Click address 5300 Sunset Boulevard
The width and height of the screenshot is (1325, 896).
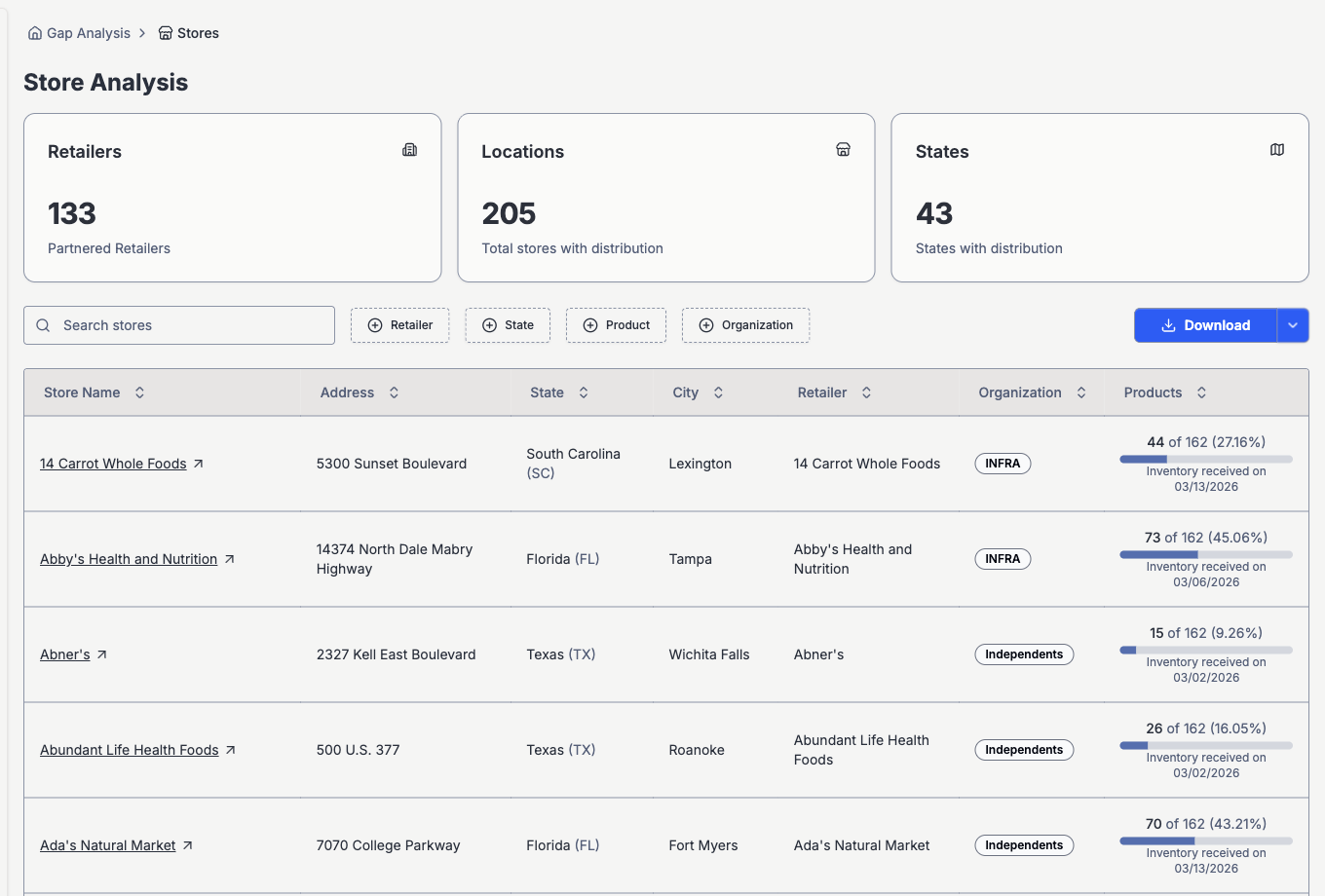(x=392, y=464)
